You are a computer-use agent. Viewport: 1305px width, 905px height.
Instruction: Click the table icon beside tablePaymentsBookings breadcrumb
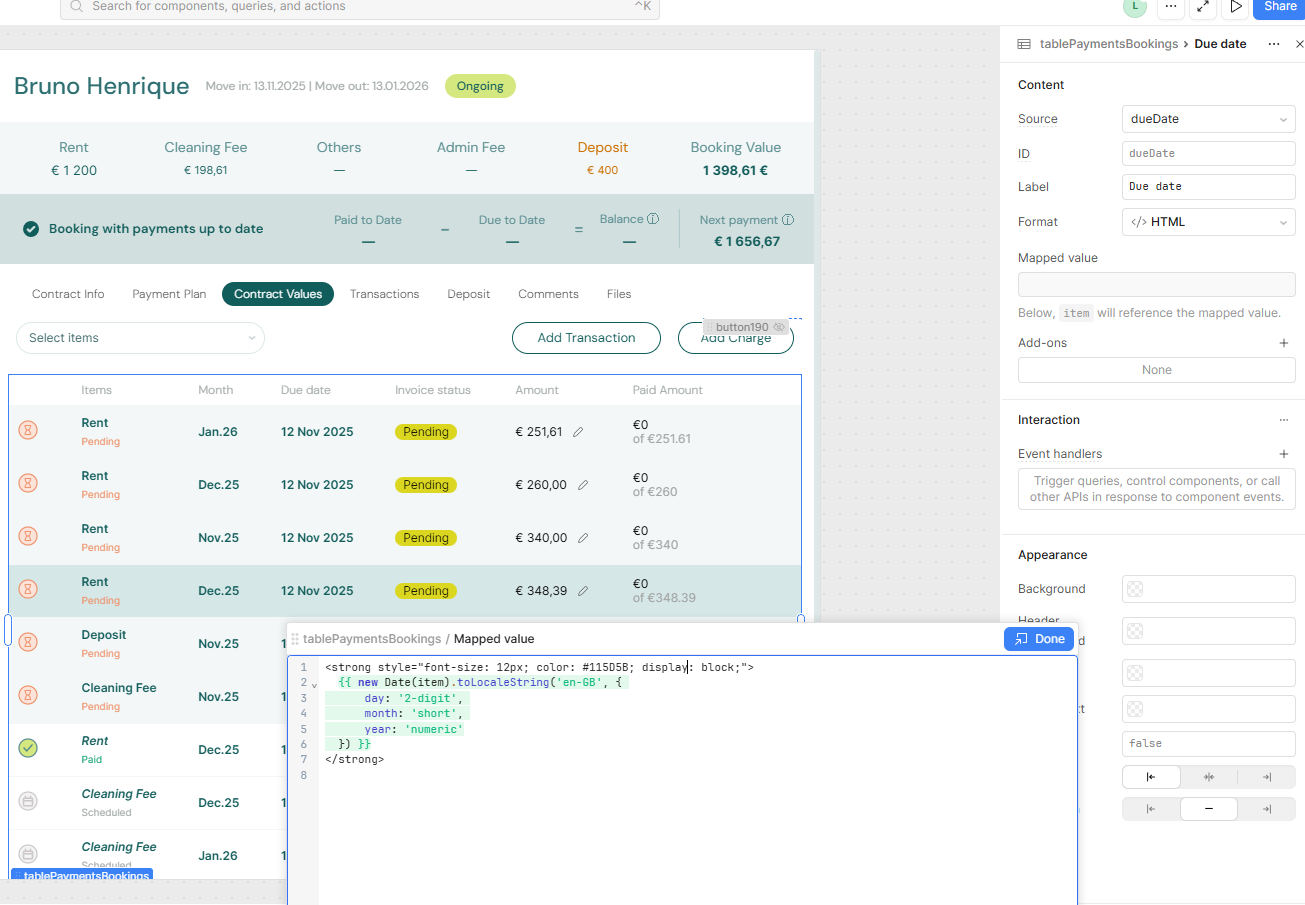[1023, 43]
